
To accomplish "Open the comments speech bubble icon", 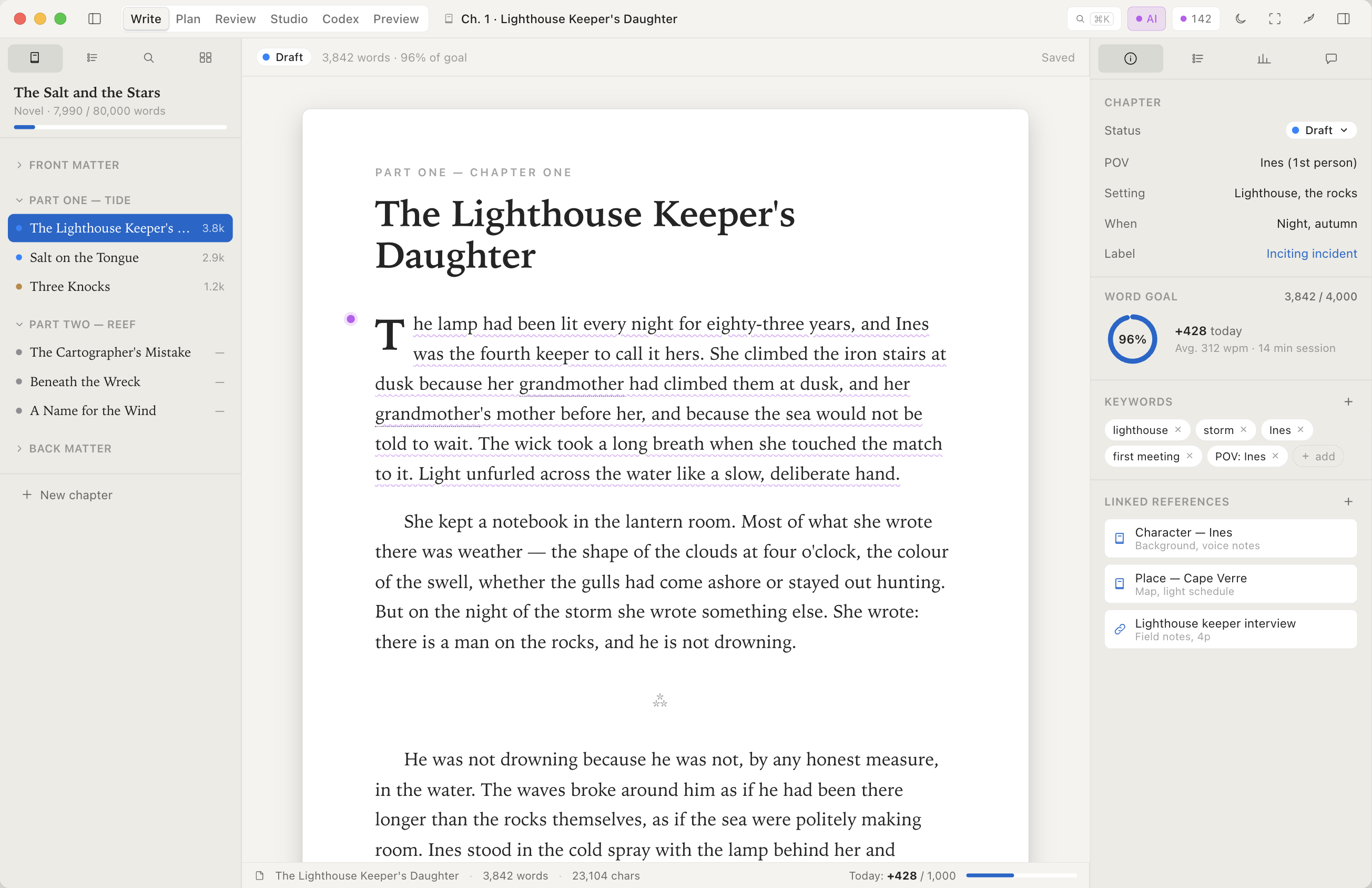I will coord(1331,58).
